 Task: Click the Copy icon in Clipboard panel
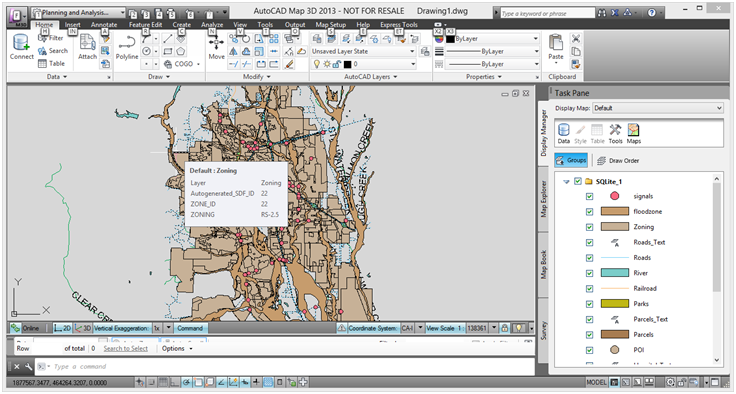pos(576,51)
